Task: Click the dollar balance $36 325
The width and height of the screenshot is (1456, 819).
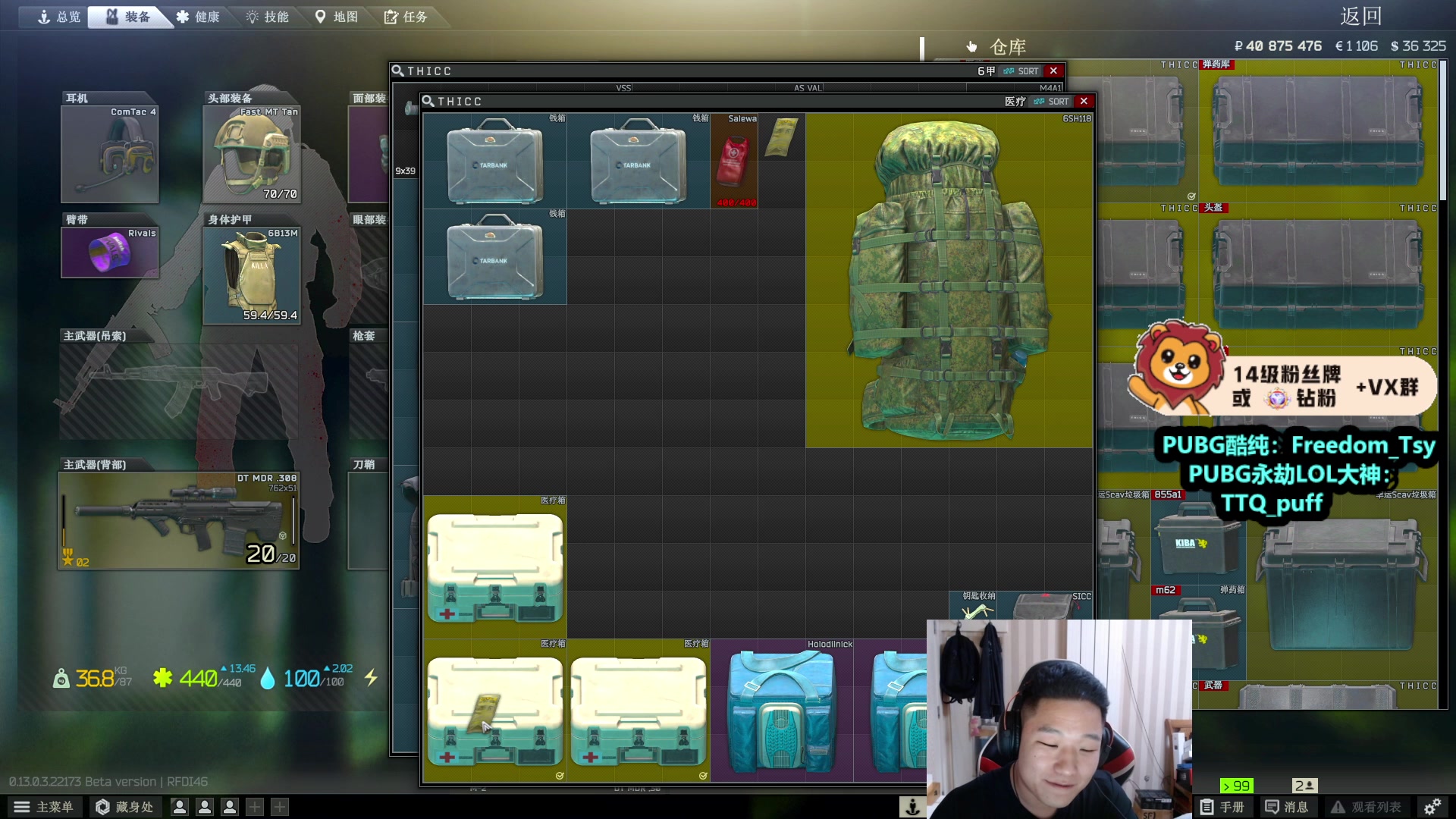Action: tap(1418, 46)
